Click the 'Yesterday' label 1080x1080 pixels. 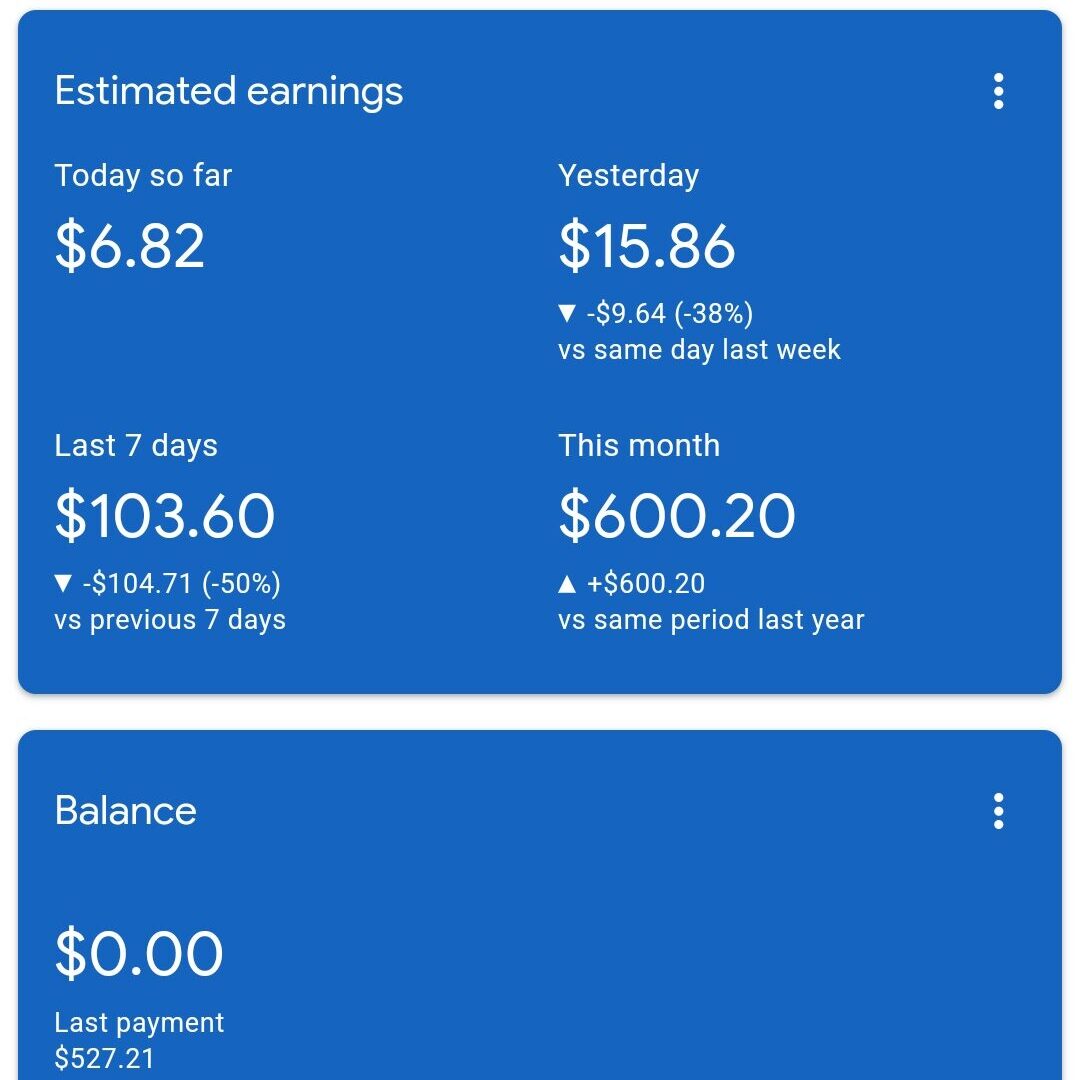coord(629,176)
